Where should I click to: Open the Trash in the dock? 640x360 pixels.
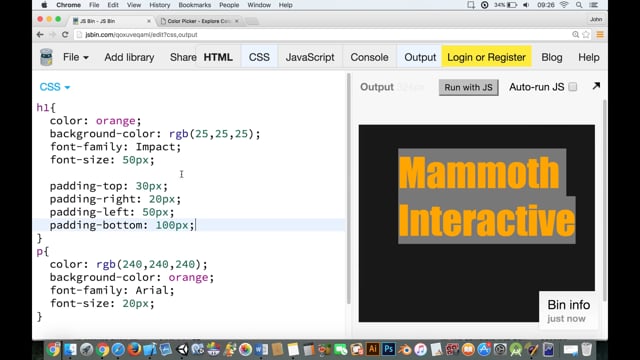(x=587, y=349)
